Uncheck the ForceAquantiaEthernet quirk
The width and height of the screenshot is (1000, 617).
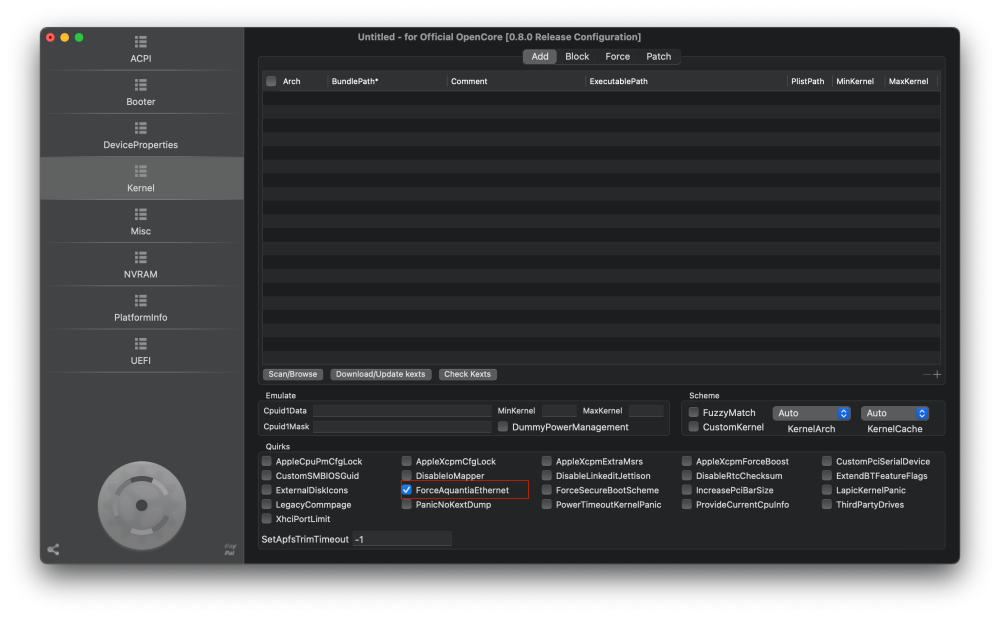coord(406,490)
